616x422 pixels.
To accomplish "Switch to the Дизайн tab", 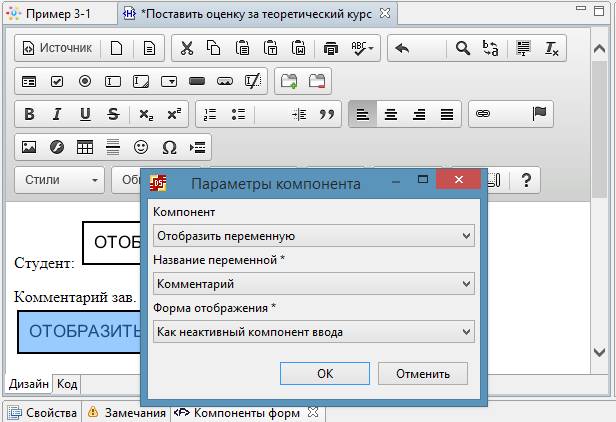I will [x=29, y=383].
